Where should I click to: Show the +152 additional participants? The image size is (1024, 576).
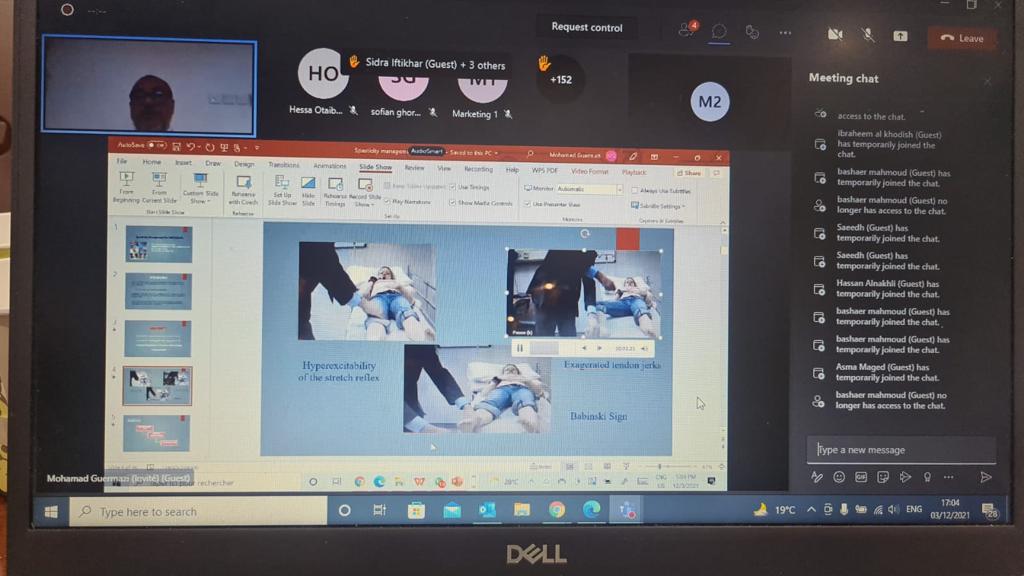pos(560,80)
